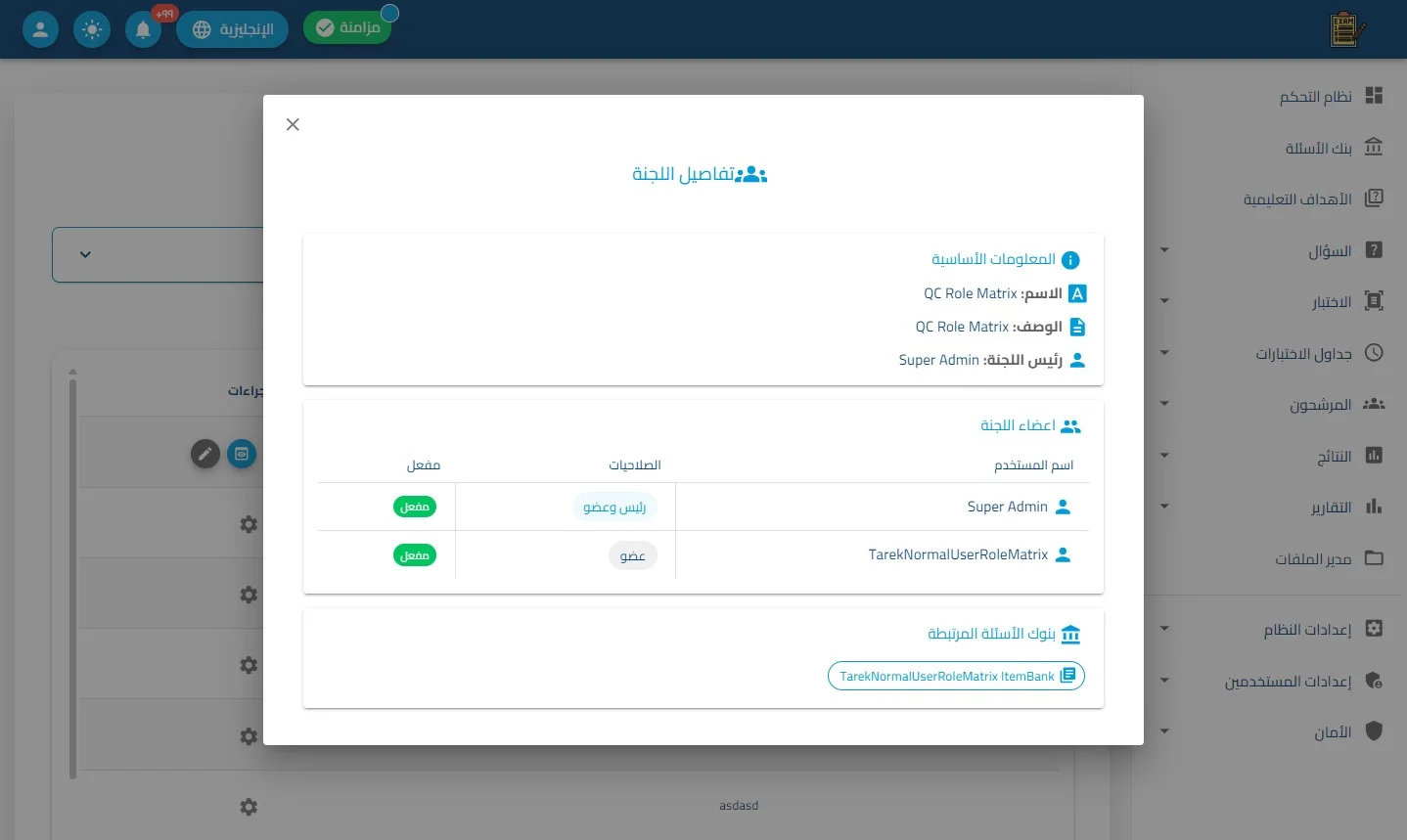This screenshot has width=1407, height=840.
Task: Click the exam app logo in header
Action: [1347, 29]
